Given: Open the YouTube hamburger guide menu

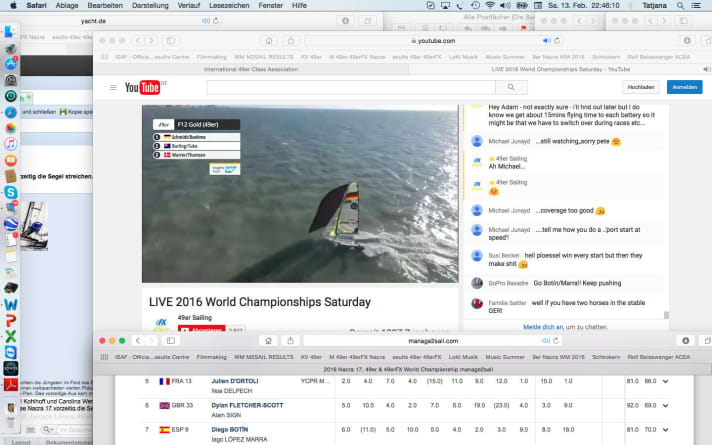Looking at the screenshot, I should click(x=113, y=87).
